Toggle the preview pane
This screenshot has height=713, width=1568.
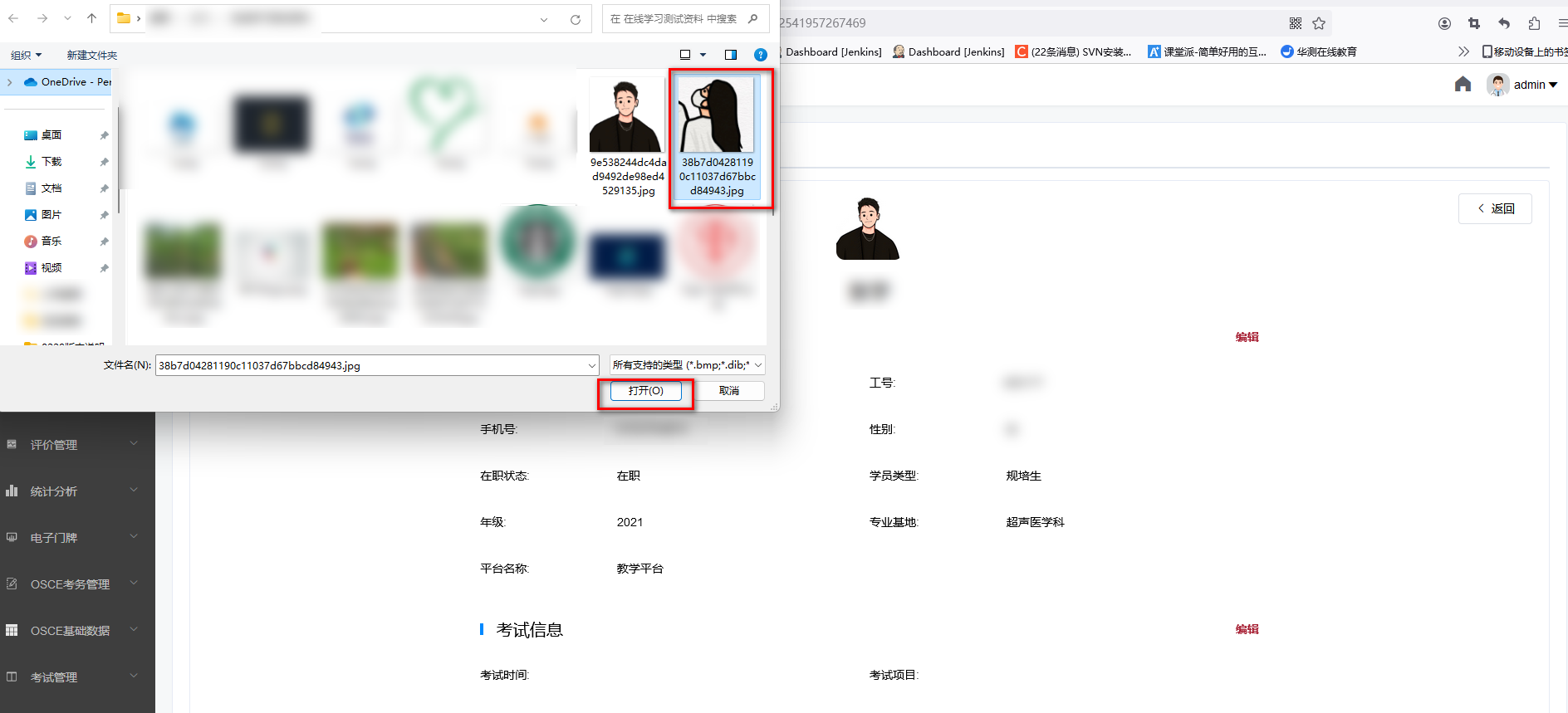[731, 55]
